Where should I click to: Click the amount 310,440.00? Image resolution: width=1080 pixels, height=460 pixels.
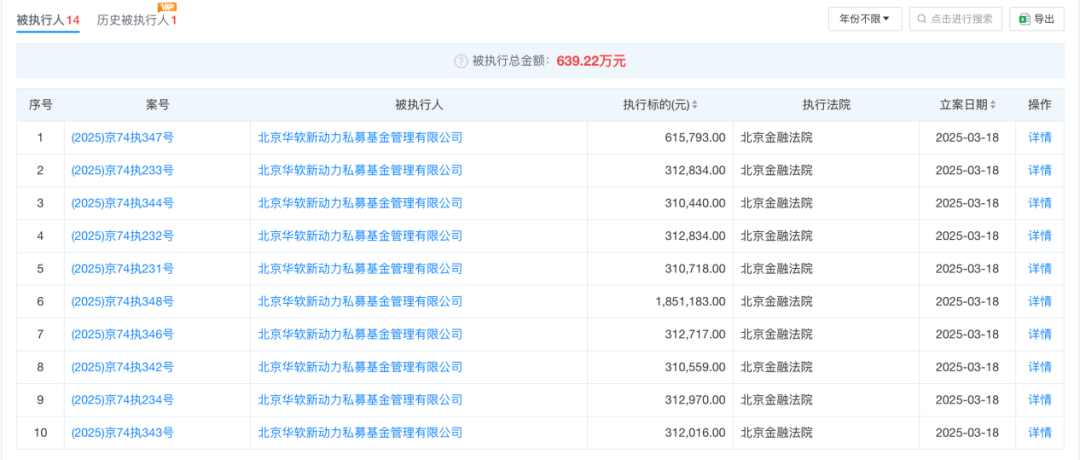(696, 203)
